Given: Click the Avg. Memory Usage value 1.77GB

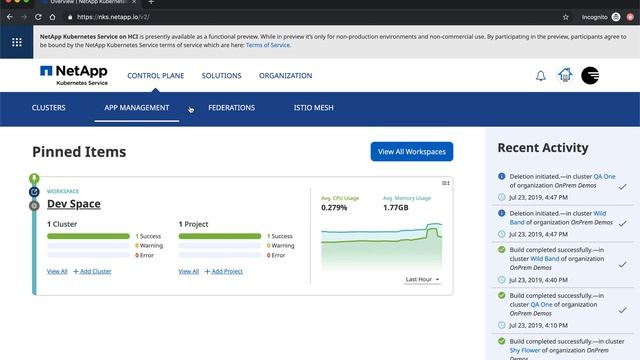Looking at the screenshot, I should [396, 208].
